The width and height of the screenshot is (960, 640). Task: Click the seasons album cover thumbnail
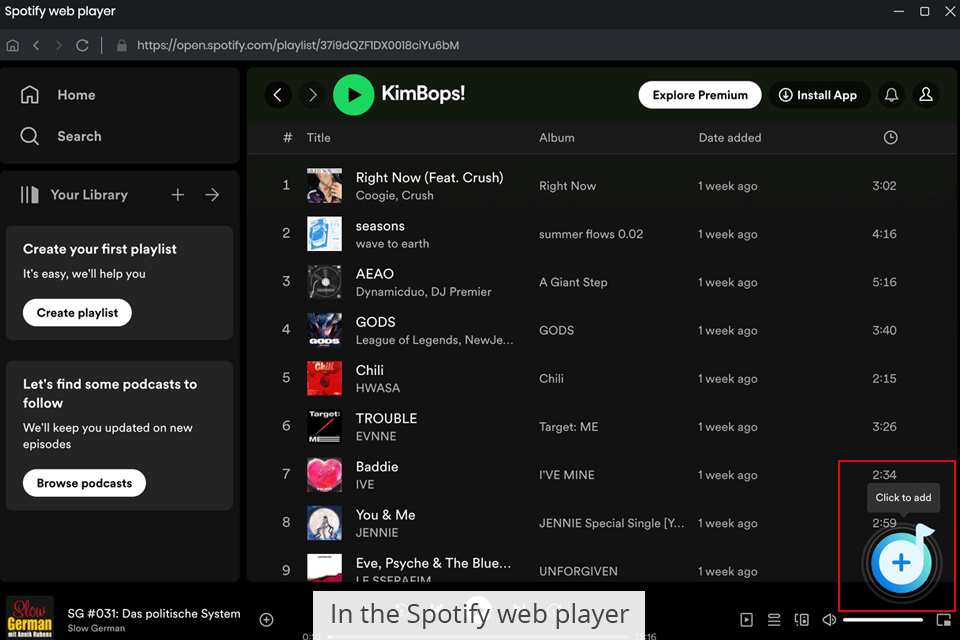click(324, 233)
